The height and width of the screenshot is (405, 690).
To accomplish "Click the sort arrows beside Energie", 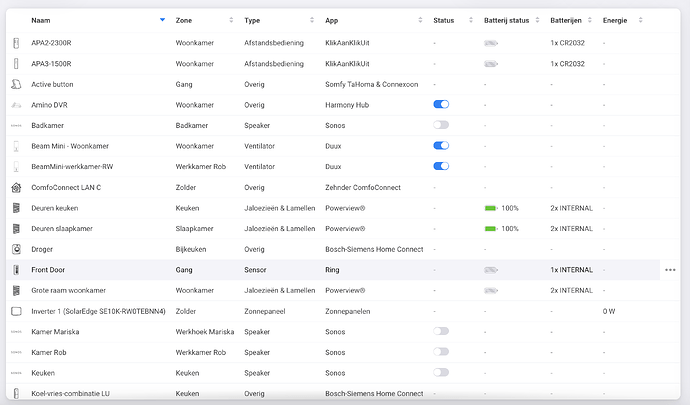I will point(641,20).
